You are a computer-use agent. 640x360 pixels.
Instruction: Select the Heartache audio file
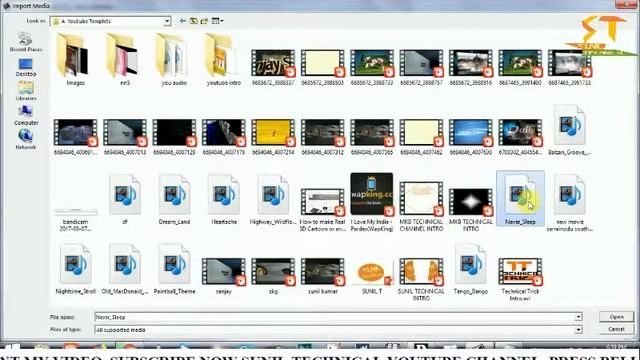coord(224,199)
